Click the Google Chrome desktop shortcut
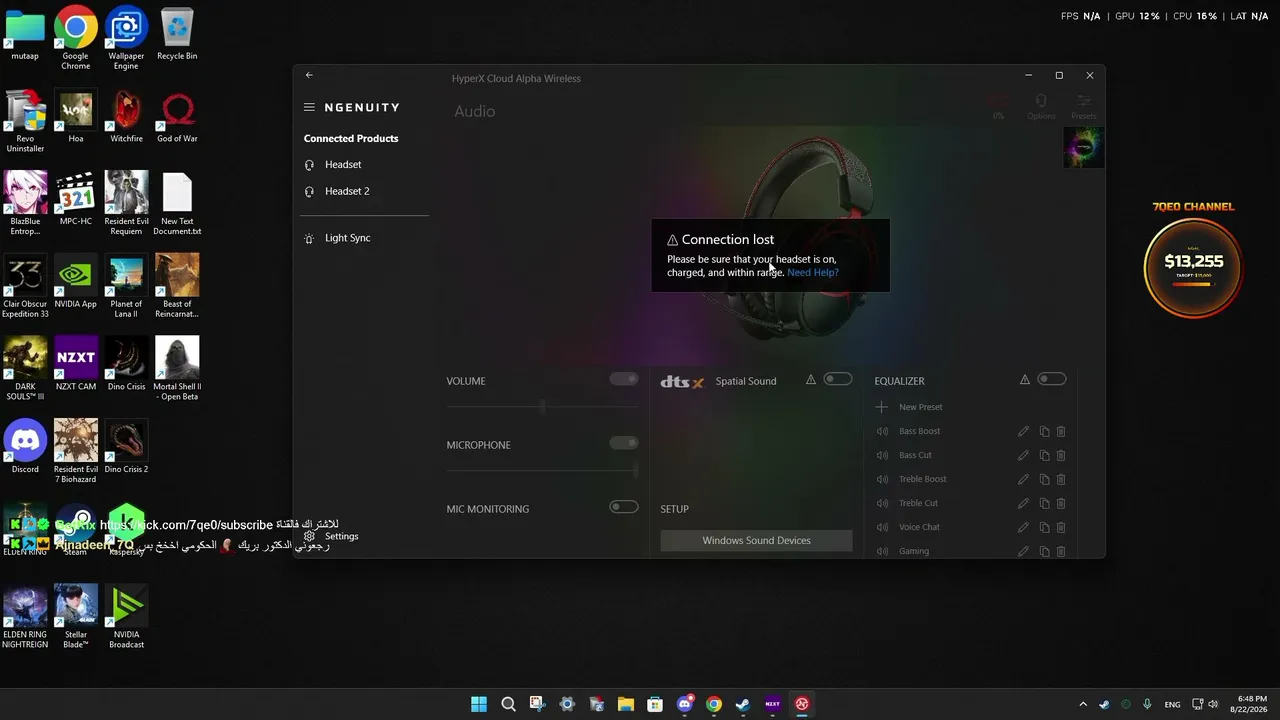 tap(76, 38)
